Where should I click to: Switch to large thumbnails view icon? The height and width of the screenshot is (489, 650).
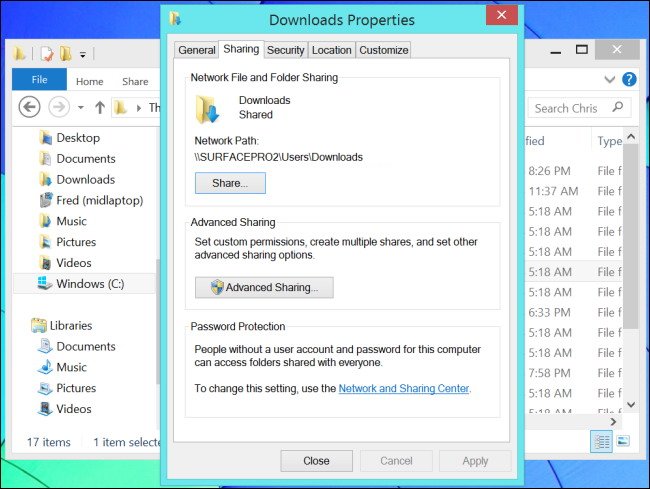[624, 441]
